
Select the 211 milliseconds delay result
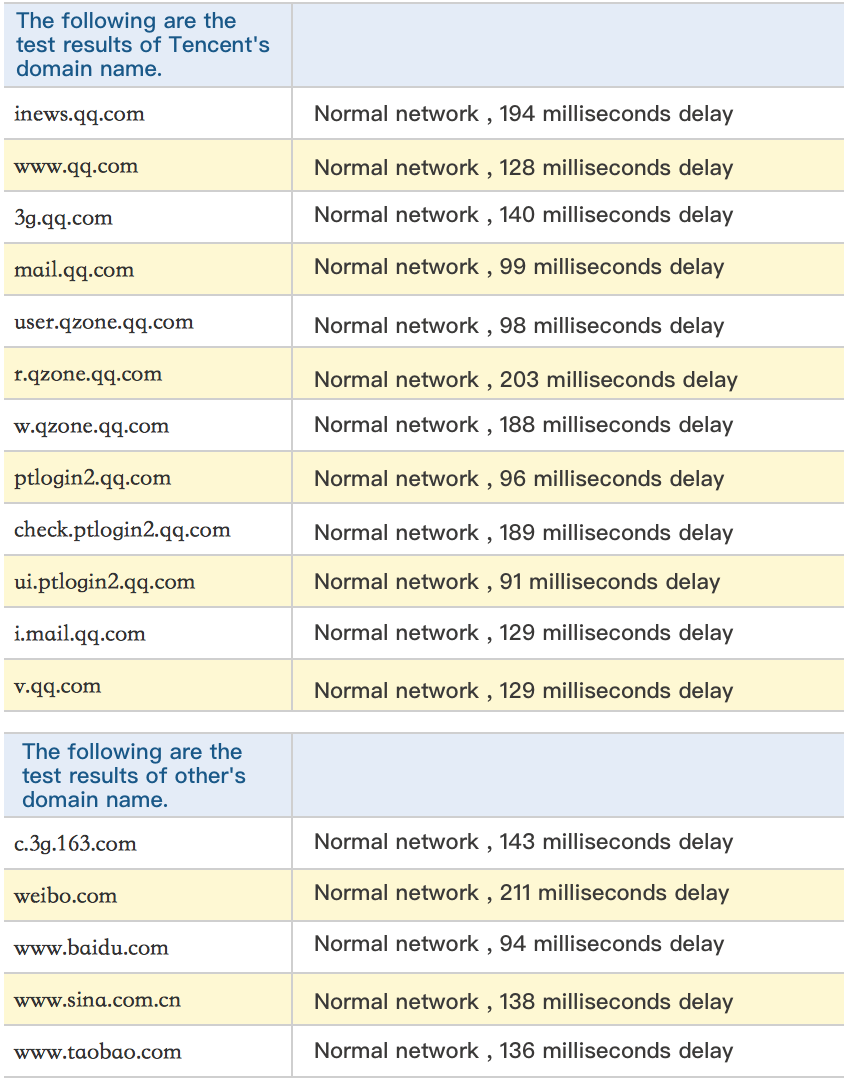(521, 893)
